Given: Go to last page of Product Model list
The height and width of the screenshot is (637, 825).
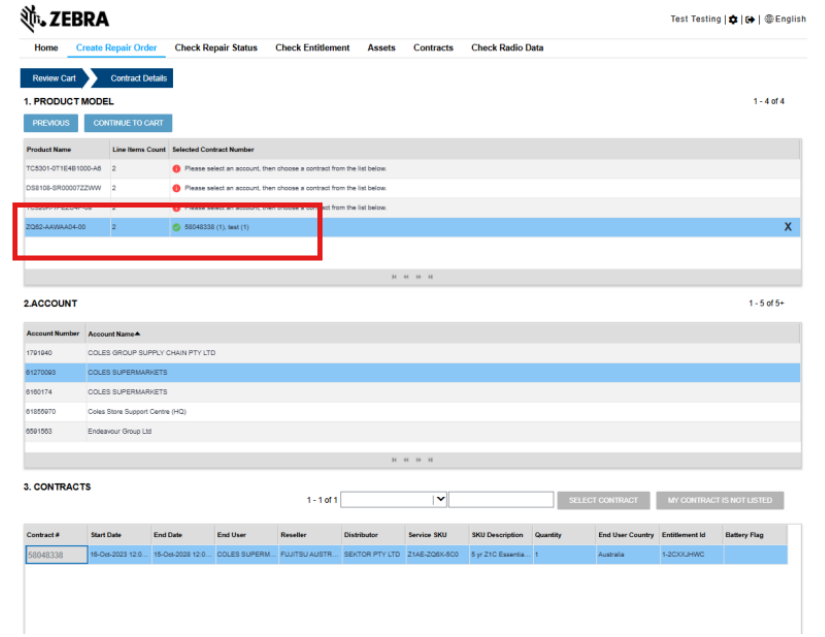Looking at the screenshot, I should tap(430, 277).
